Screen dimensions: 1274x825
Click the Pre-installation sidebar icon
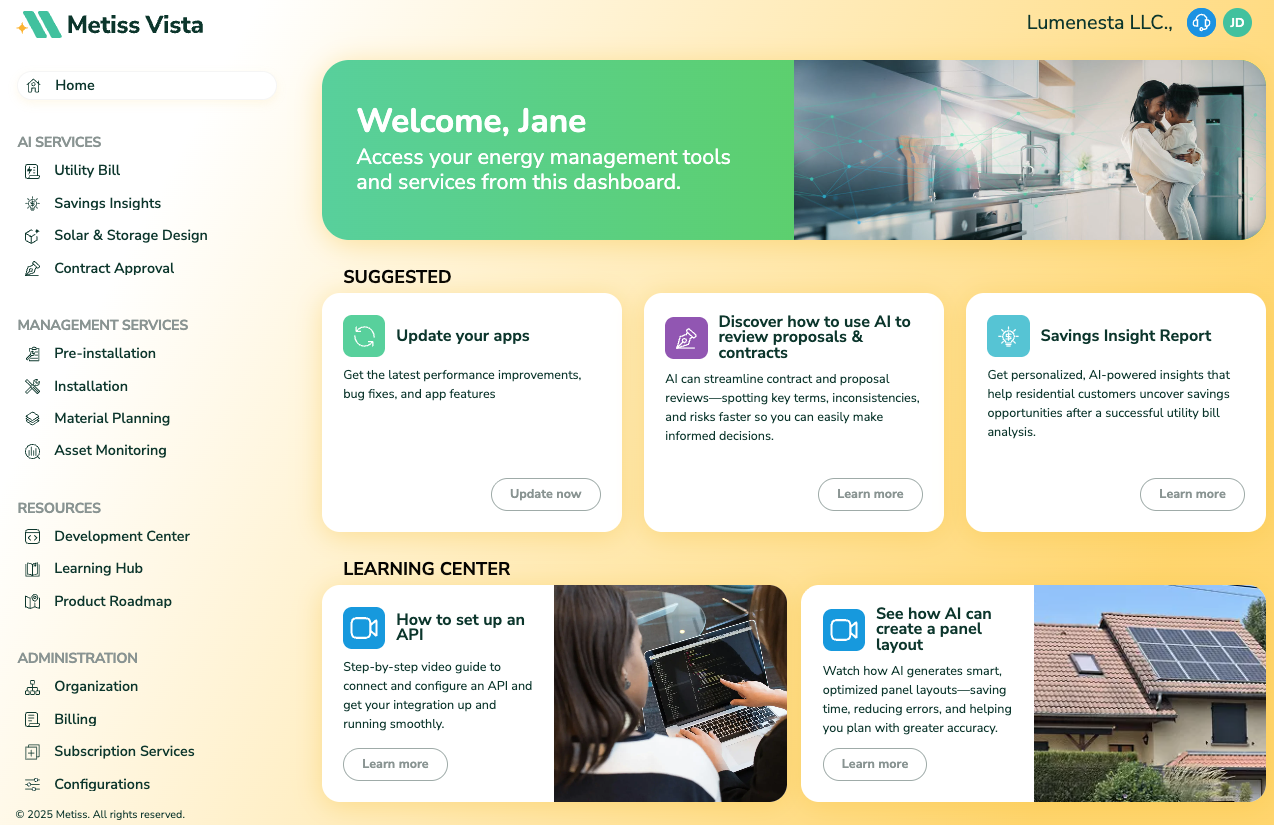(x=33, y=354)
